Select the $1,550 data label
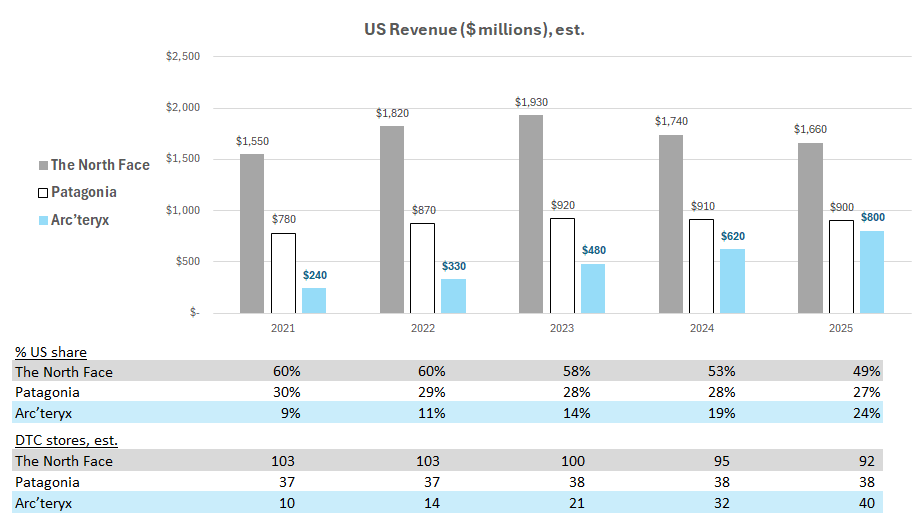Viewport: 919px width, 513px height. [253, 141]
